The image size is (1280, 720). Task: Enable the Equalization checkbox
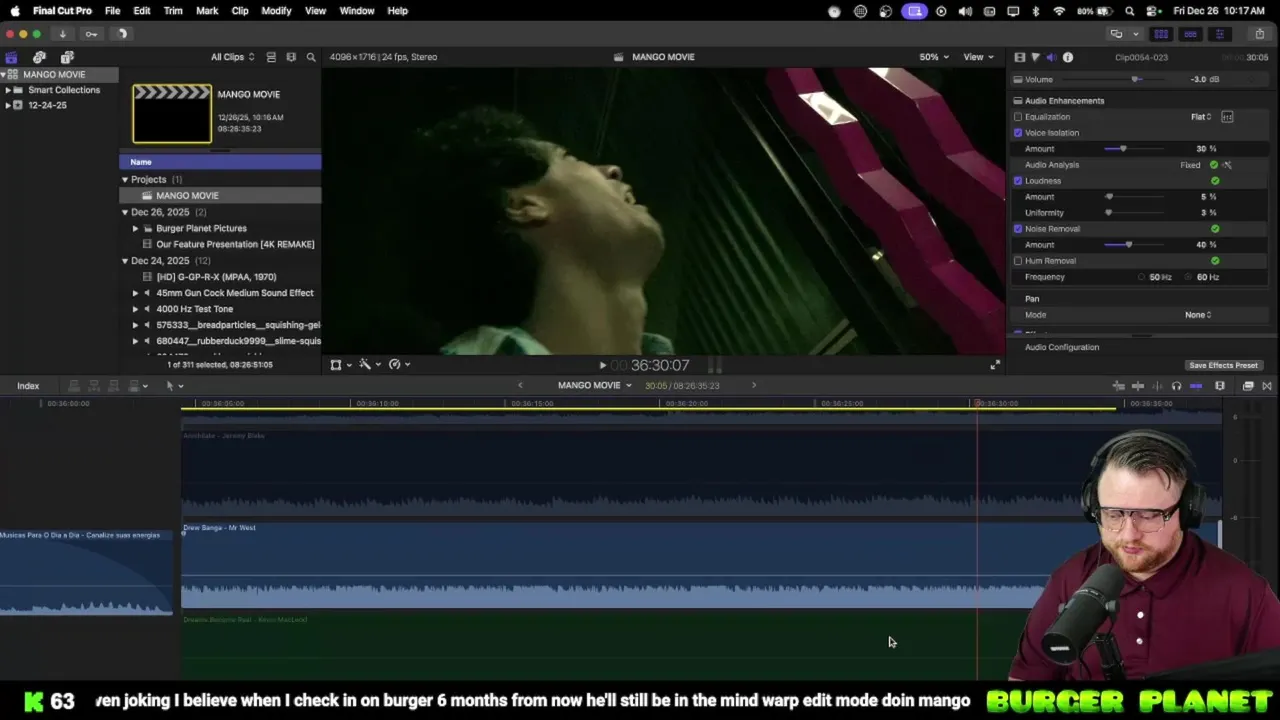(1018, 117)
